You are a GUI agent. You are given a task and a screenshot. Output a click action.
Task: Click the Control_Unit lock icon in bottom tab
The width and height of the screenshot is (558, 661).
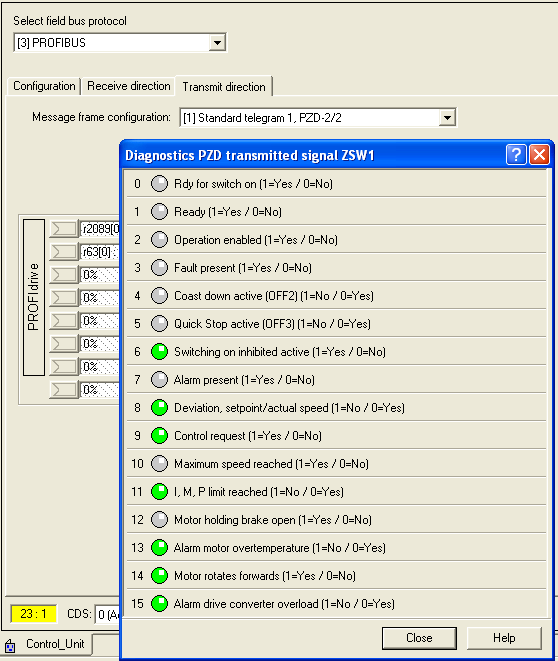tap(10, 645)
